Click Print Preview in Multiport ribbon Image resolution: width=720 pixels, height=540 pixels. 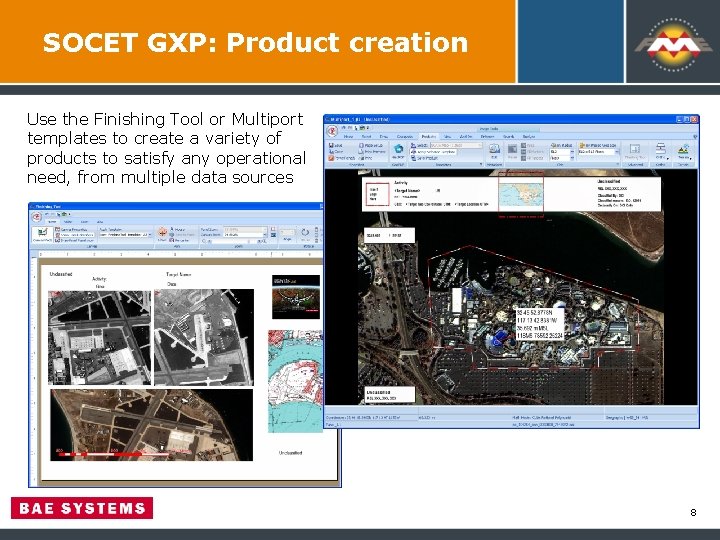pos(372,152)
